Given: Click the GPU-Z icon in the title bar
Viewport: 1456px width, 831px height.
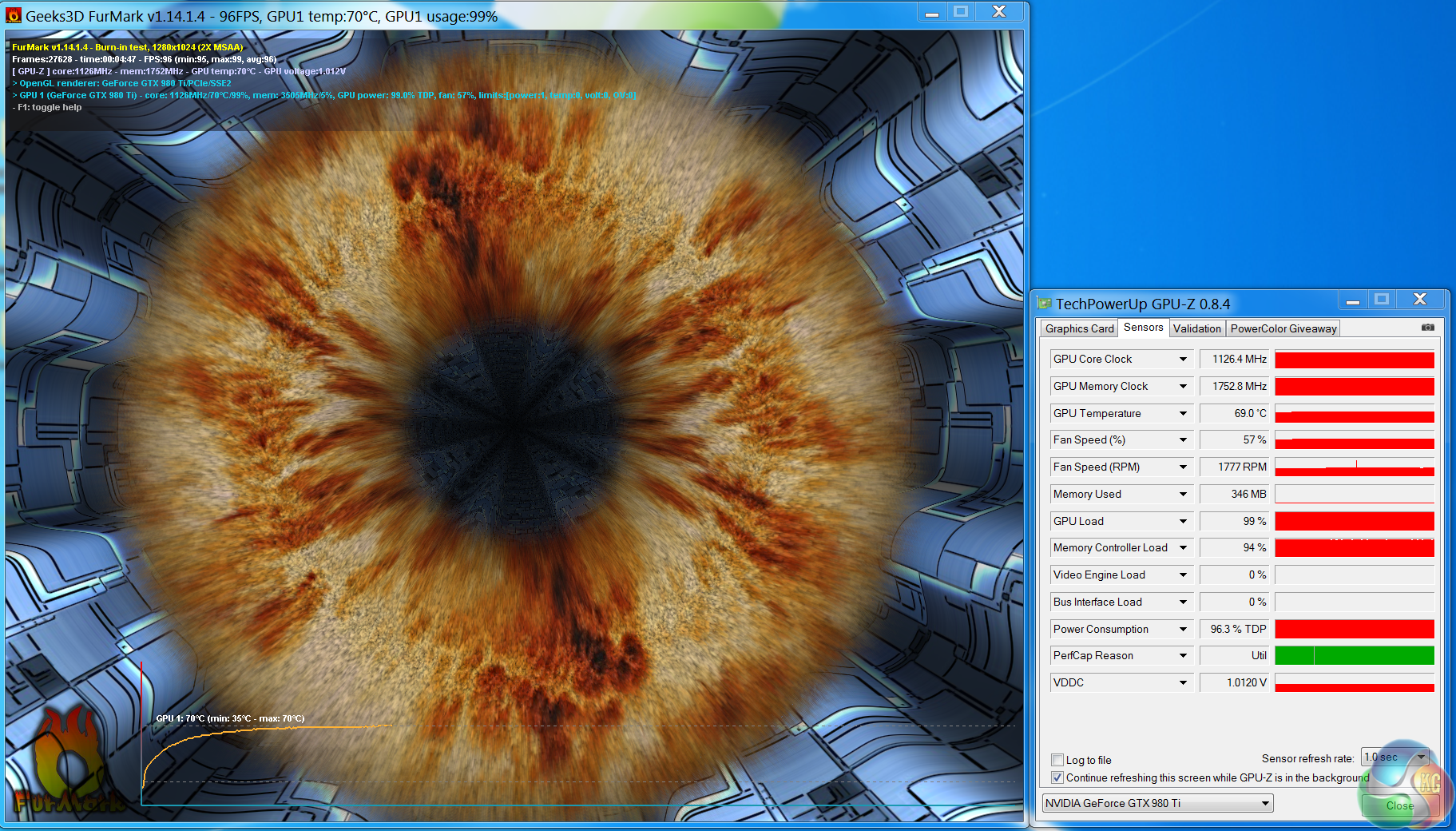Looking at the screenshot, I should tap(1044, 303).
